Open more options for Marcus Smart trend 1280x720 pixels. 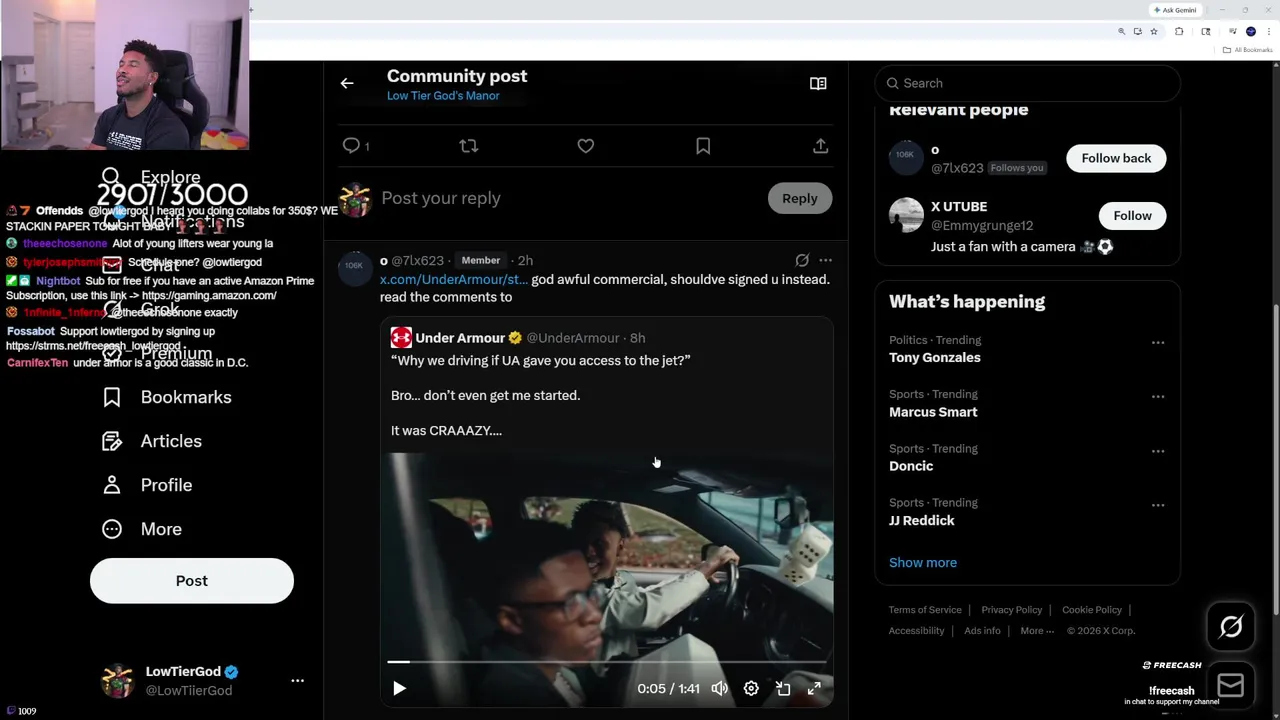coord(1158,397)
